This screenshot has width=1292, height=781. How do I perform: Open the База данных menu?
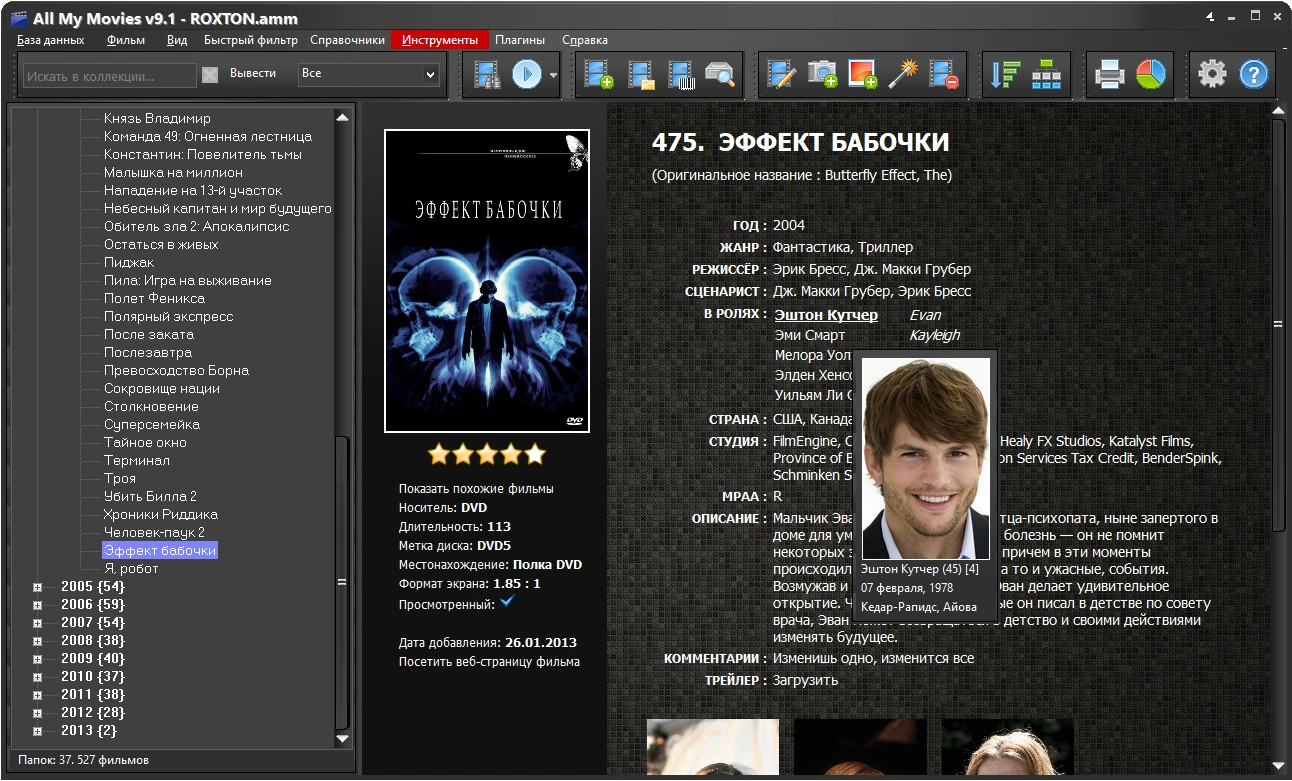pyautogui.click(x=50, y=40)
